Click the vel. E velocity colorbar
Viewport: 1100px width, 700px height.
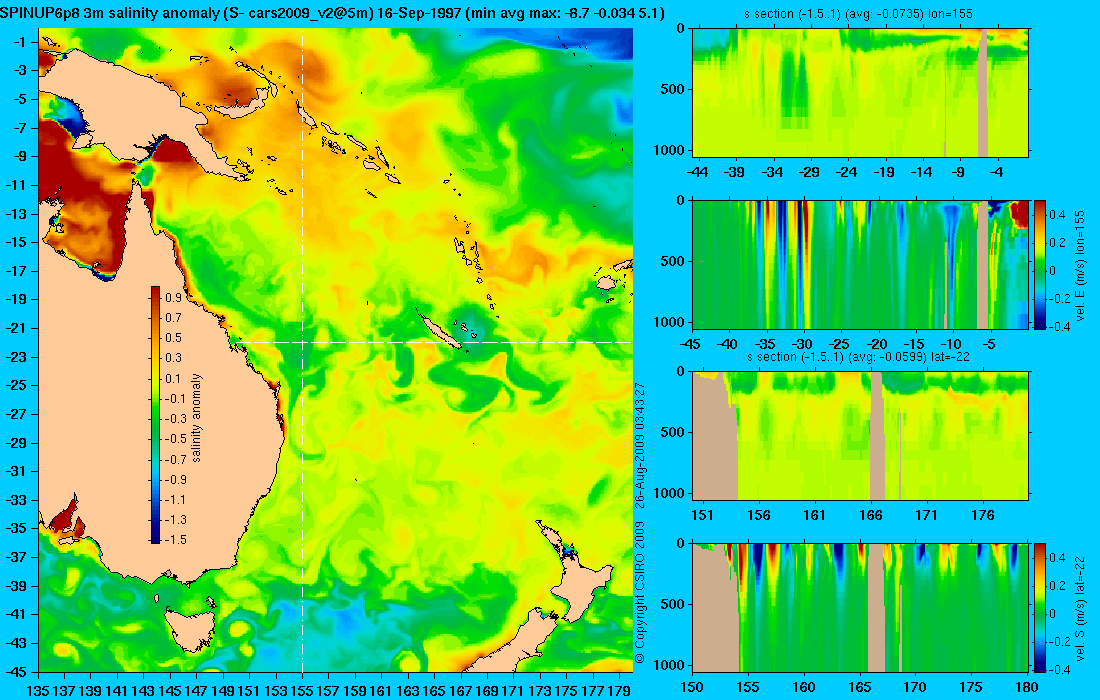click(x=1040, y=264)
